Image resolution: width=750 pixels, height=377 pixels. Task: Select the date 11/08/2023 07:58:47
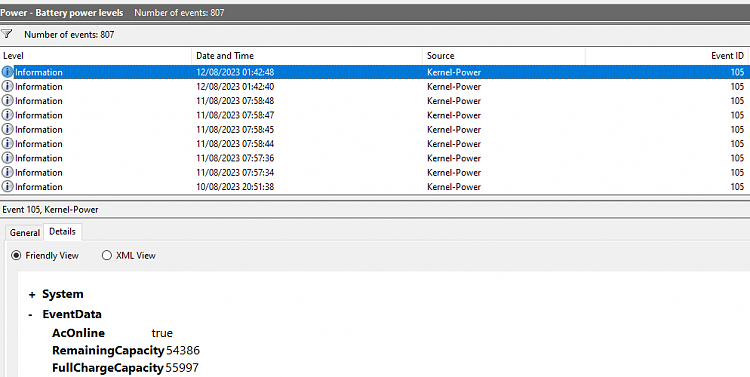point(235,115)
